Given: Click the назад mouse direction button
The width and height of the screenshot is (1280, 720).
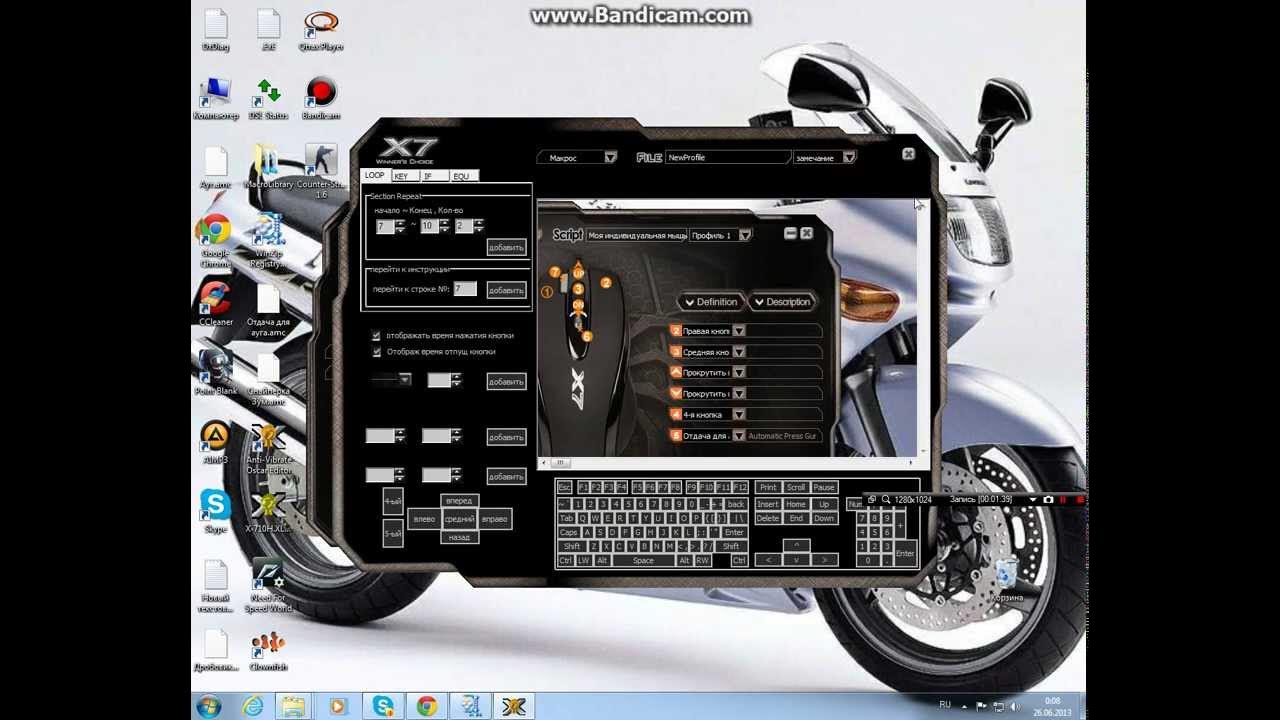Looking at the screenshot, I should point(459,537).
